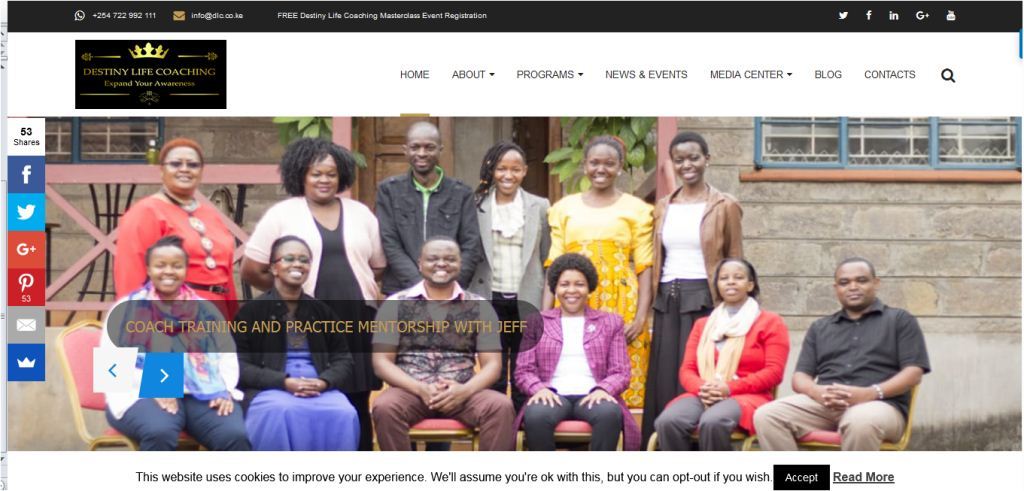Show next slide with right arrow
This screenshot has height=491, width=1024.
(162, 375)
